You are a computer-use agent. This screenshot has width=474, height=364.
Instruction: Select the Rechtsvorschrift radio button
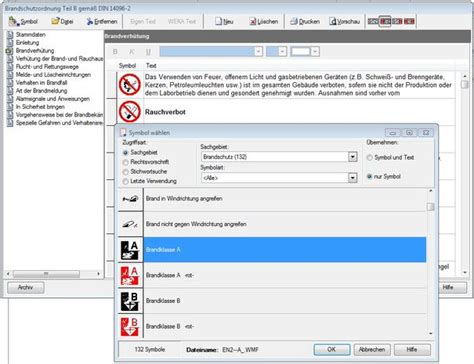125,162
